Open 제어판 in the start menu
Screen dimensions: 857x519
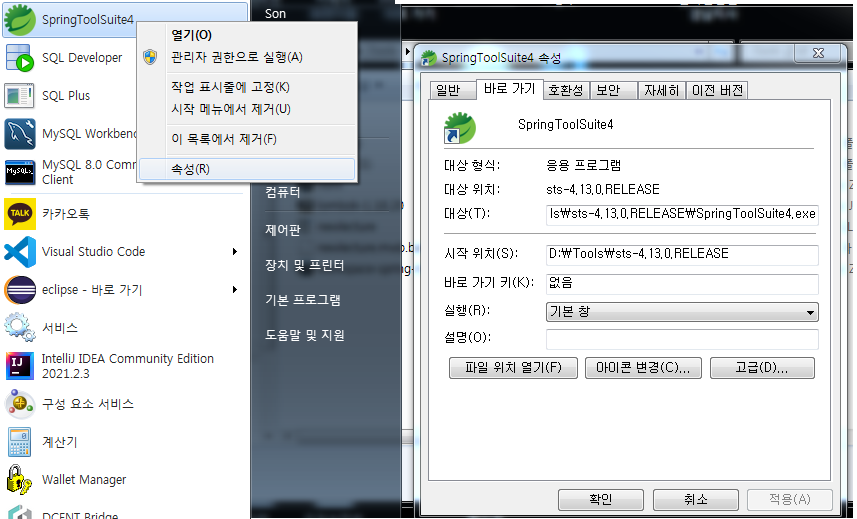pos(283,230)
